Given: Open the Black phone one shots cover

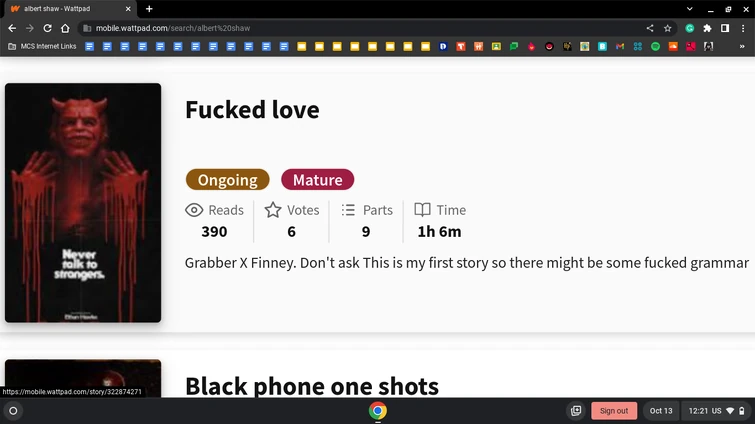Looking at the screenshot, I should (x=83, y=378).
